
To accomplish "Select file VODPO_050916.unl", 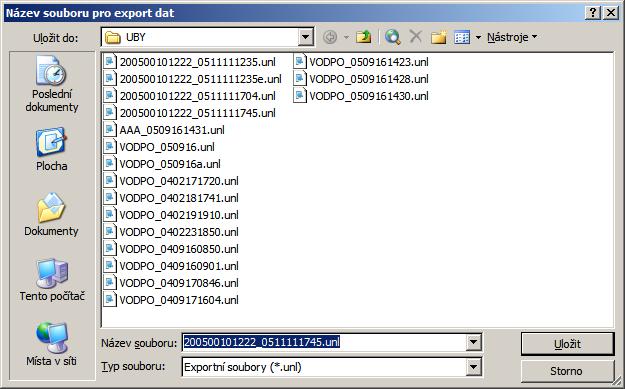I will point(167,147).
